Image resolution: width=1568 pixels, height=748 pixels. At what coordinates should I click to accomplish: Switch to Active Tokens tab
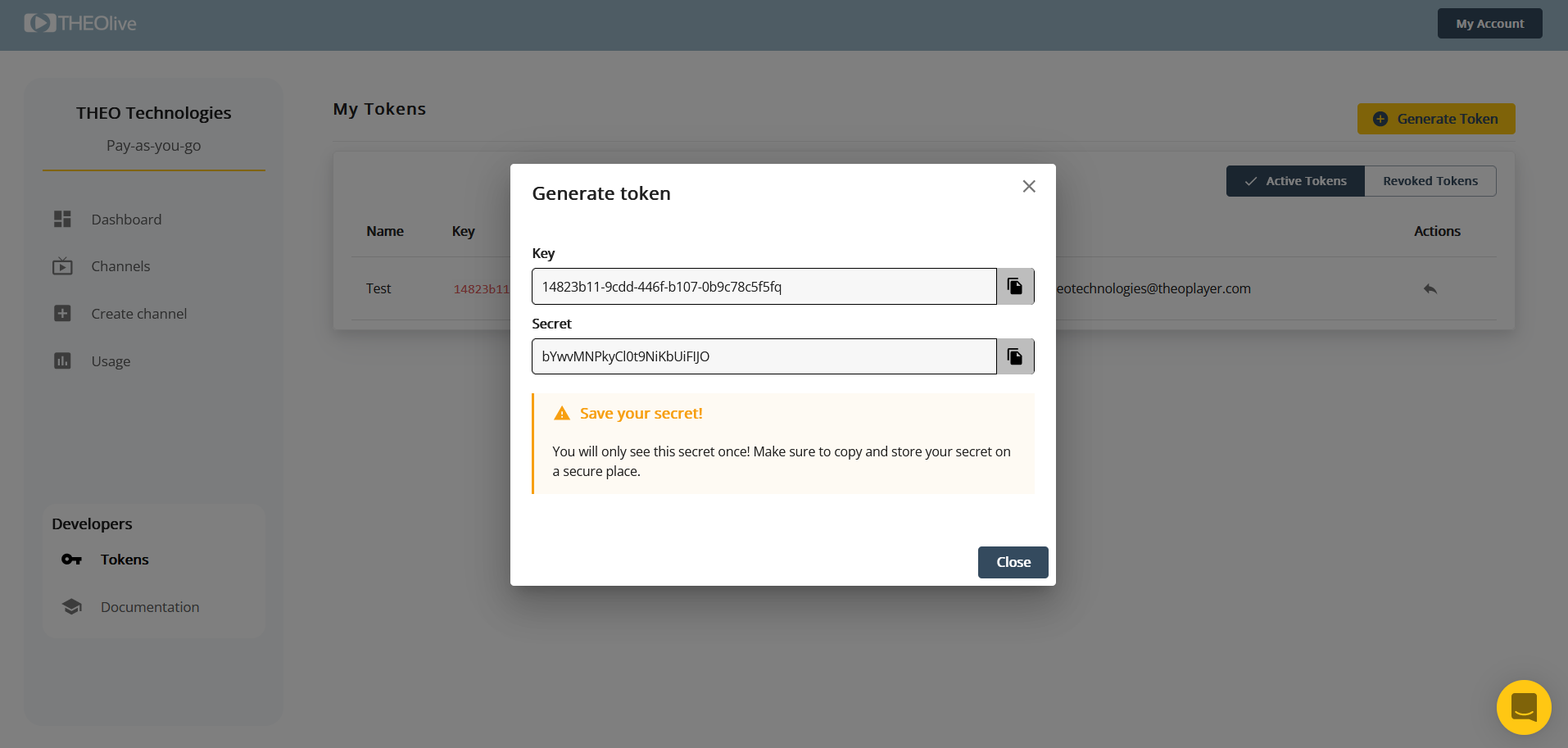pyautogui.click(x=1295, y=181)
